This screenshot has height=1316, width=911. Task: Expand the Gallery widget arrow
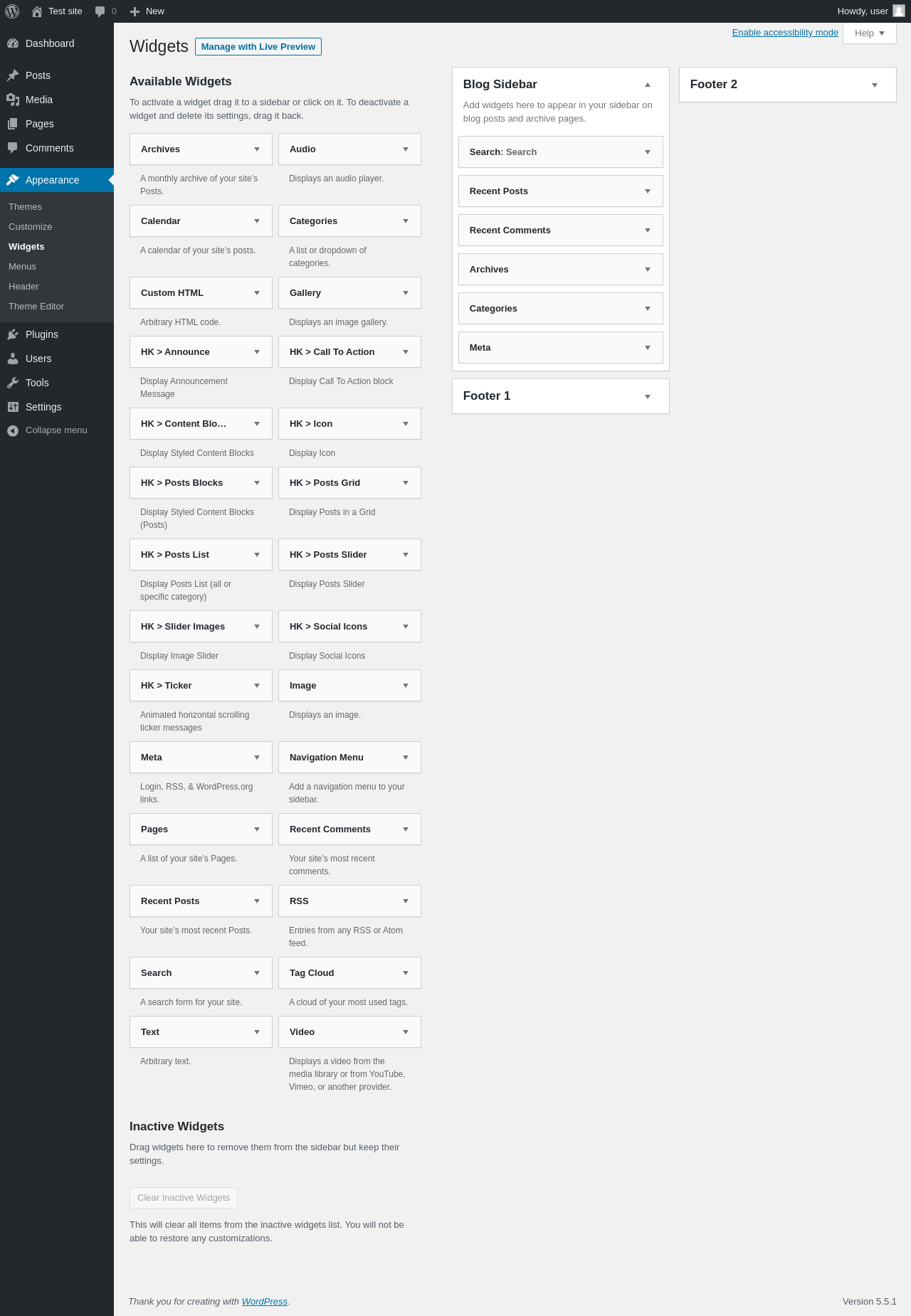(x=406, y=293)
